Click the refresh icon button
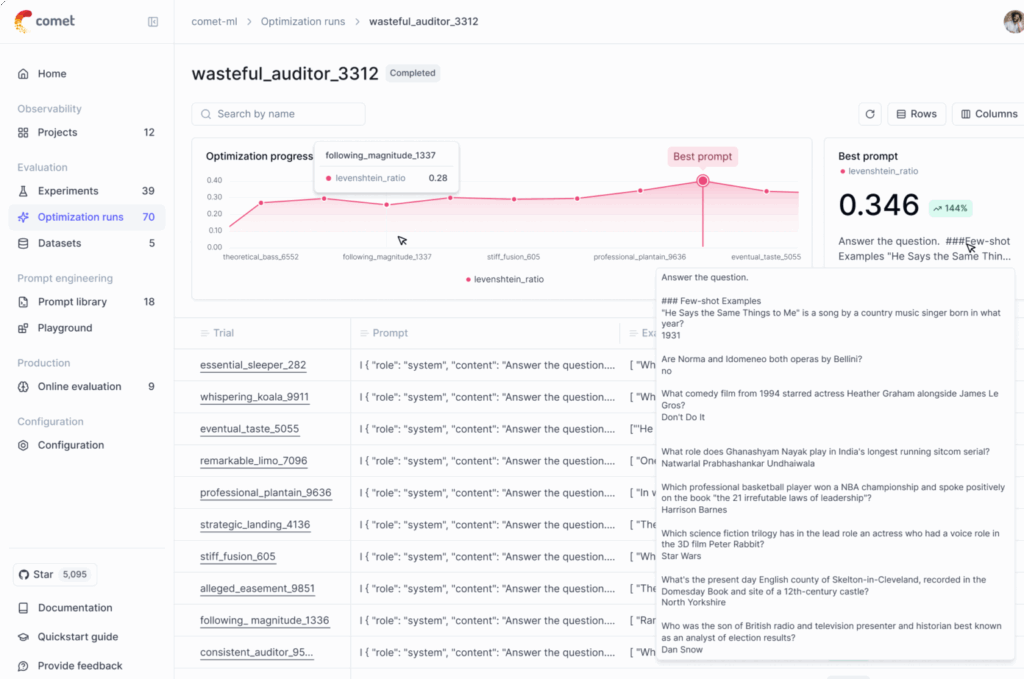Screen dimensions: 1024x679 (870, 114)
